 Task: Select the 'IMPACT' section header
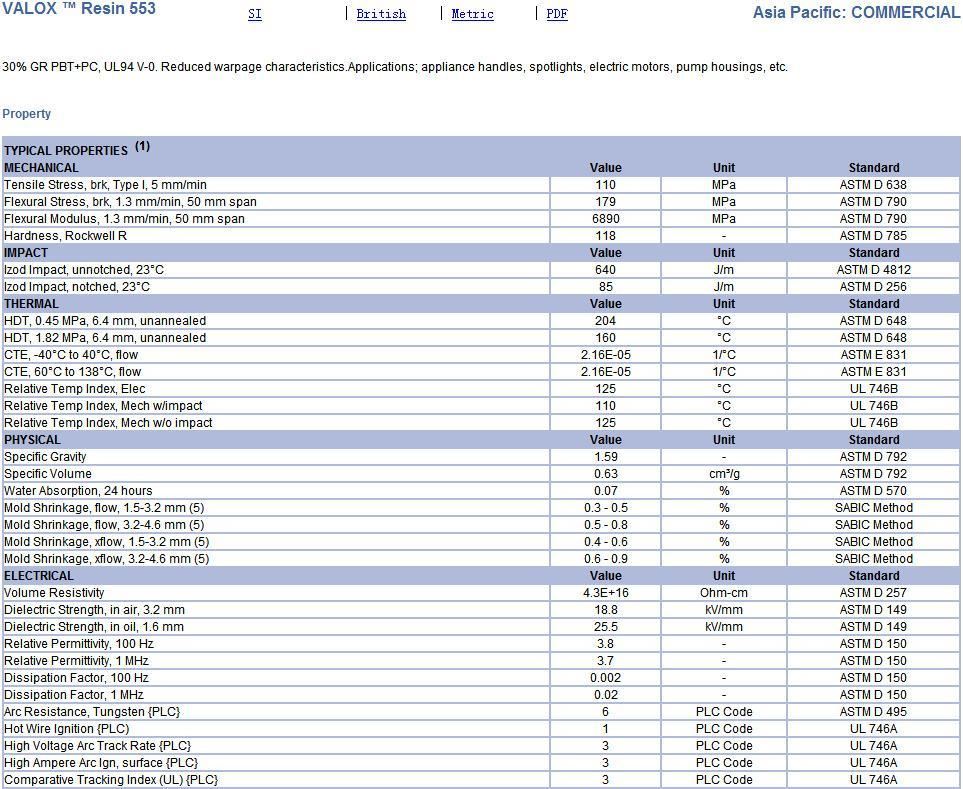26,253
